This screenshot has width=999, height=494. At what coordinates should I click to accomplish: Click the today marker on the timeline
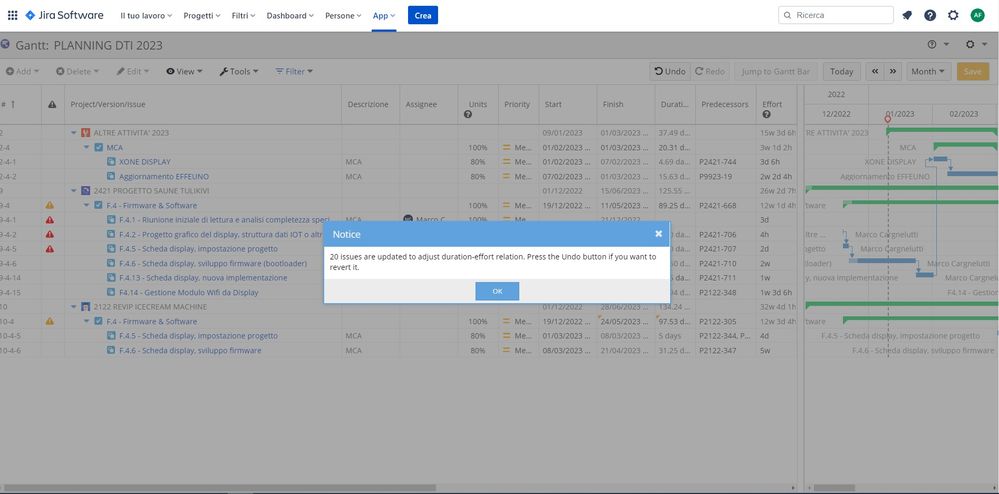click(x=888, y=119)
